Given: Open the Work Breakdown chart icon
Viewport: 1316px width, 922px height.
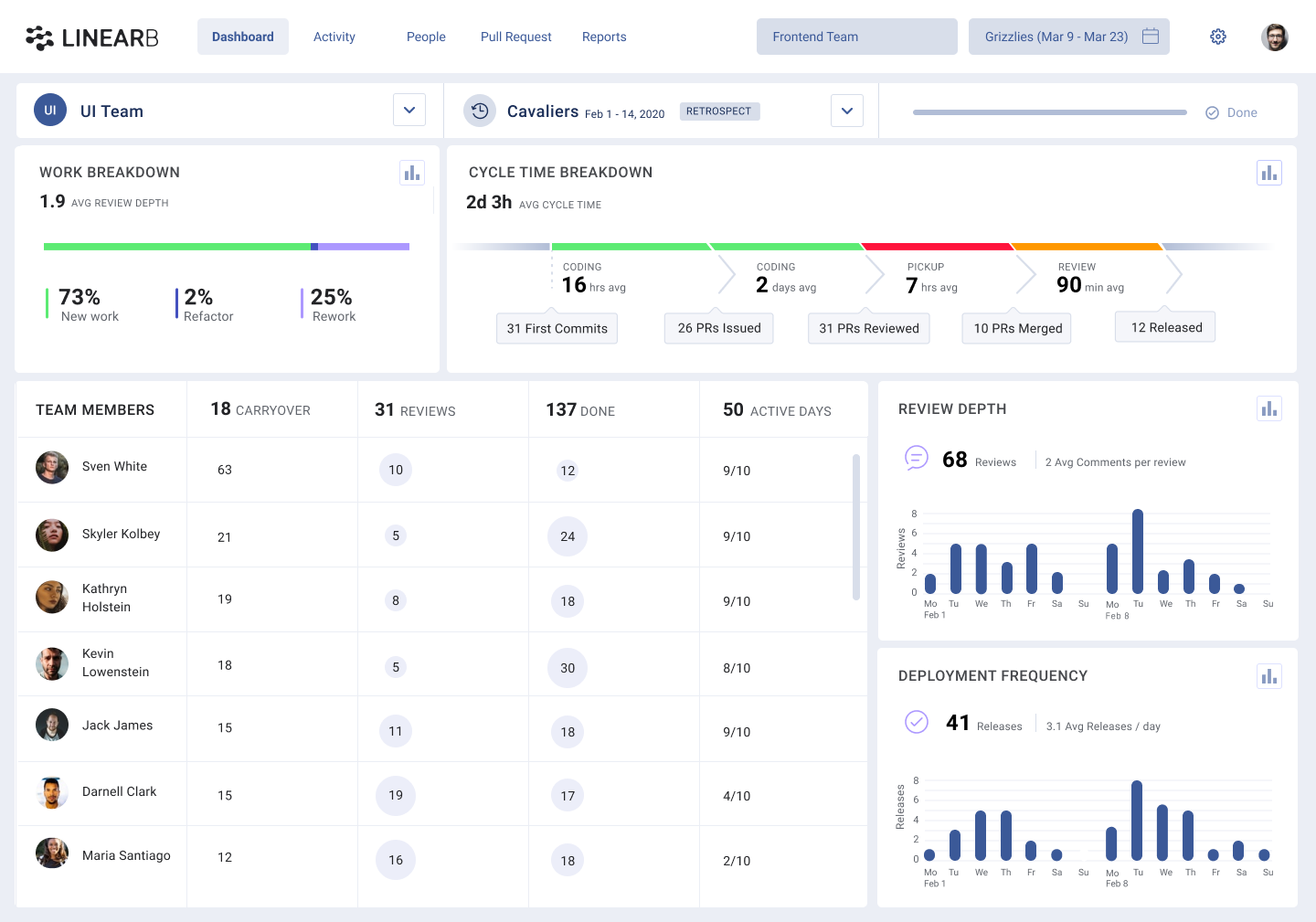Looking at the screenshot, I should point(412,173).
